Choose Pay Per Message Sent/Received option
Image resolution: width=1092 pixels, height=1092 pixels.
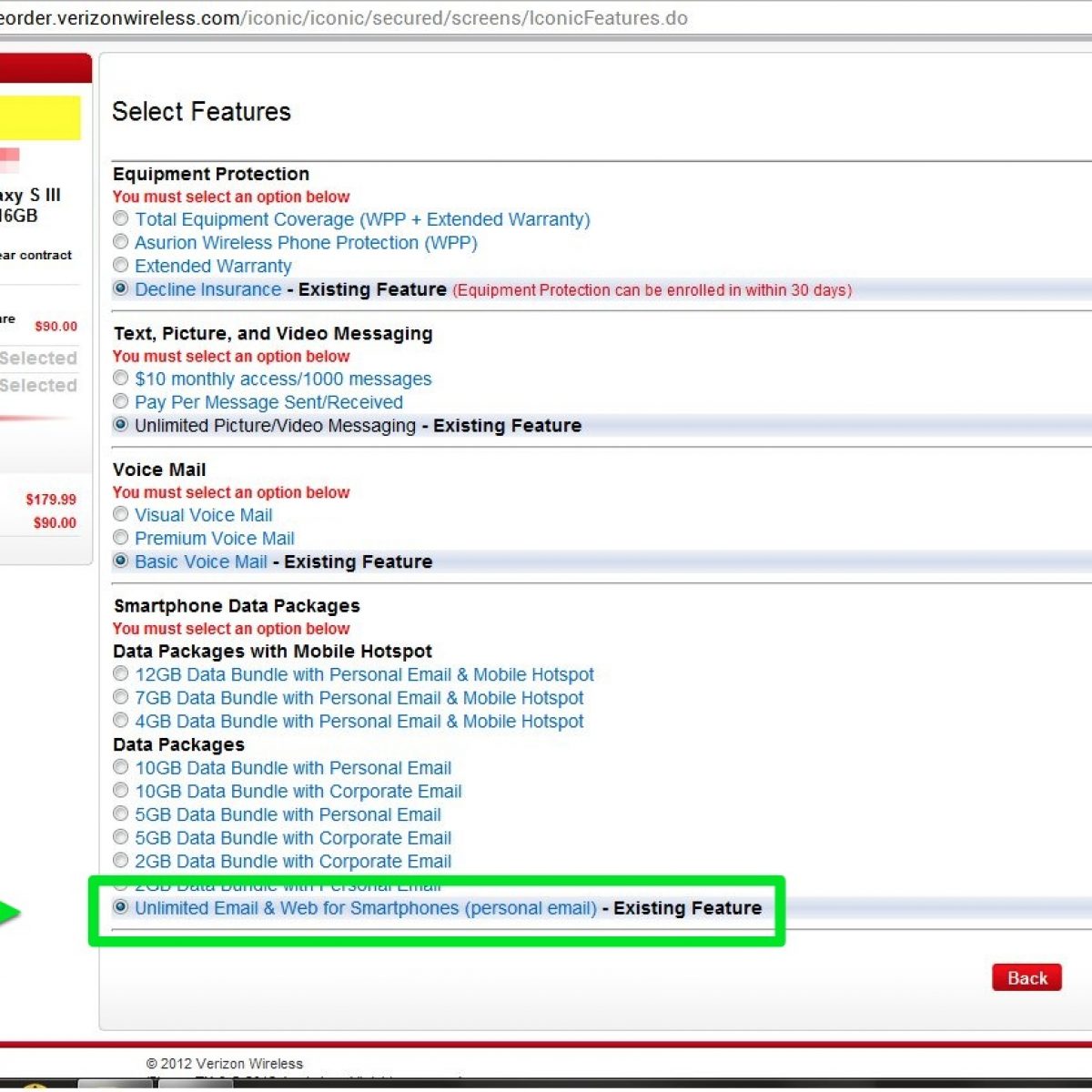point(120,401)
